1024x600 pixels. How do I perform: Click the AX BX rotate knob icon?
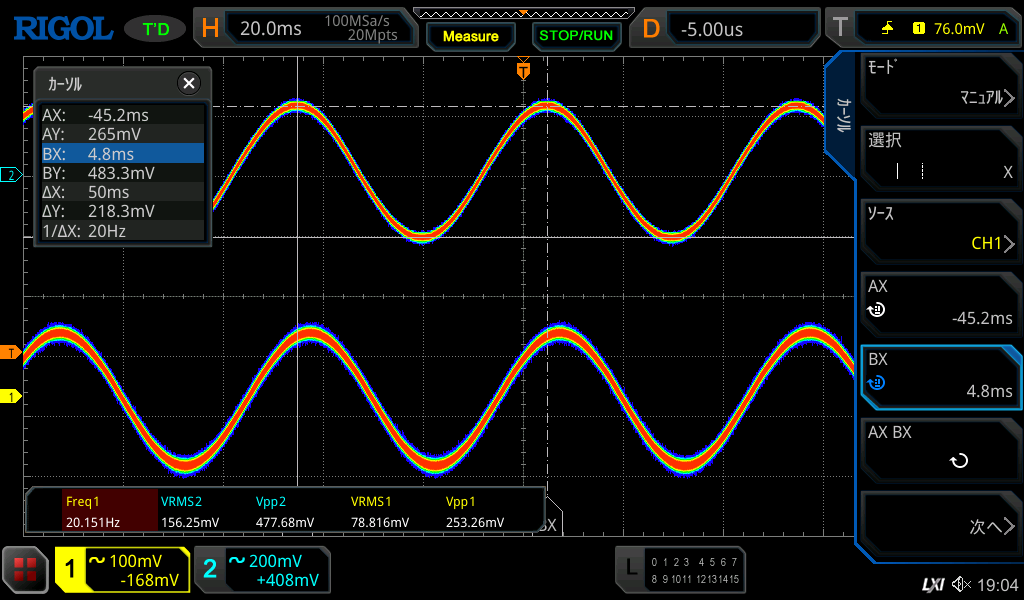point(958,461)
